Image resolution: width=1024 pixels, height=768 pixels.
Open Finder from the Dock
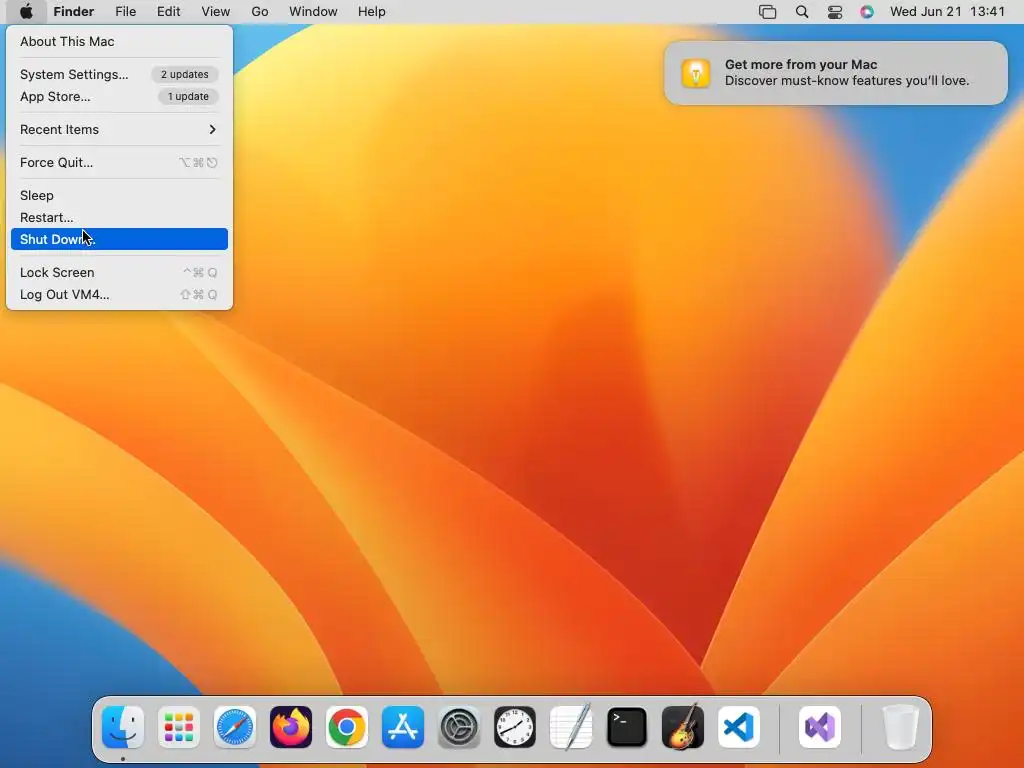point(123,727)
